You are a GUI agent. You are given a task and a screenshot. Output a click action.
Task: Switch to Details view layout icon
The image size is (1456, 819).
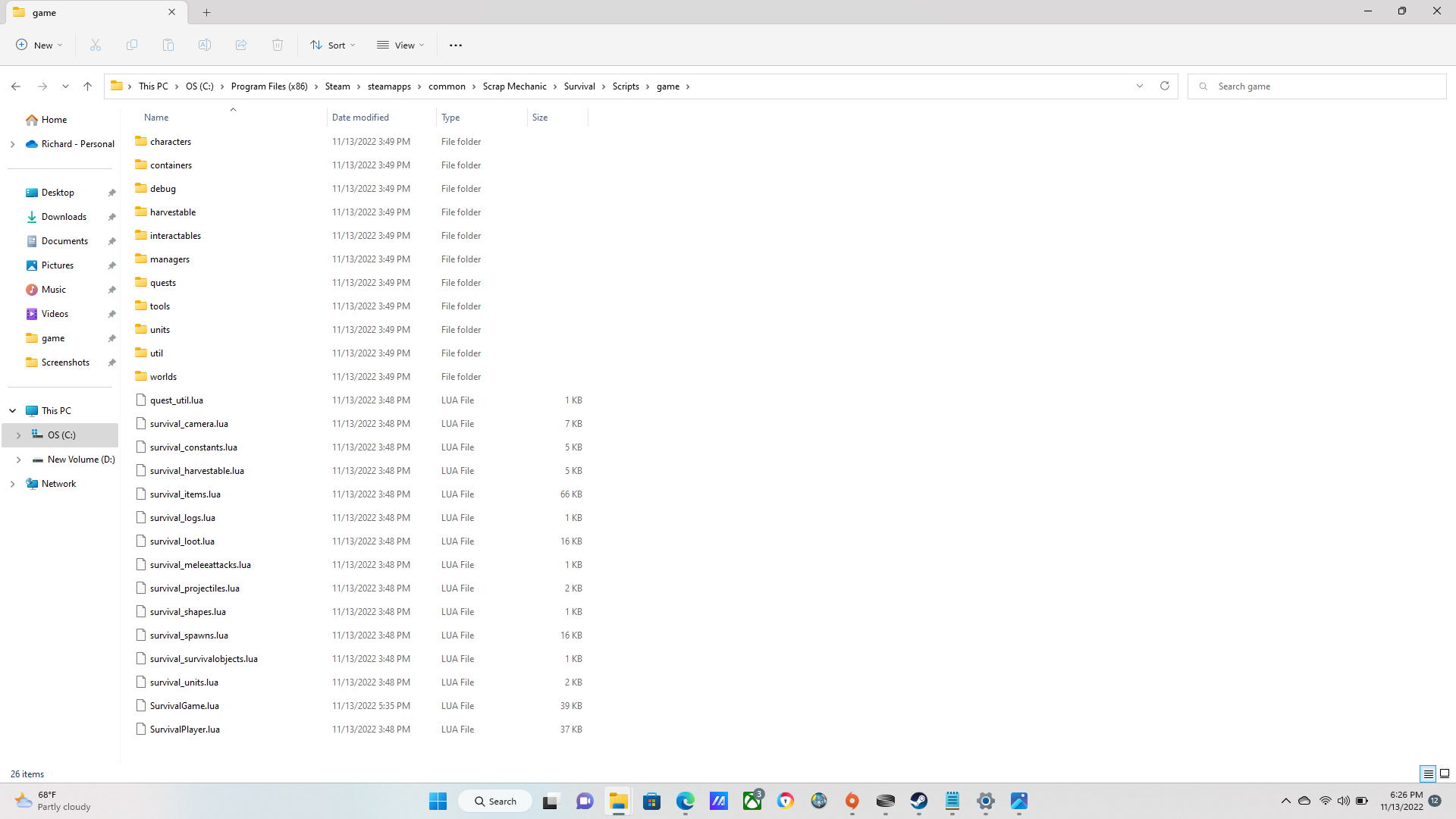1428,774
